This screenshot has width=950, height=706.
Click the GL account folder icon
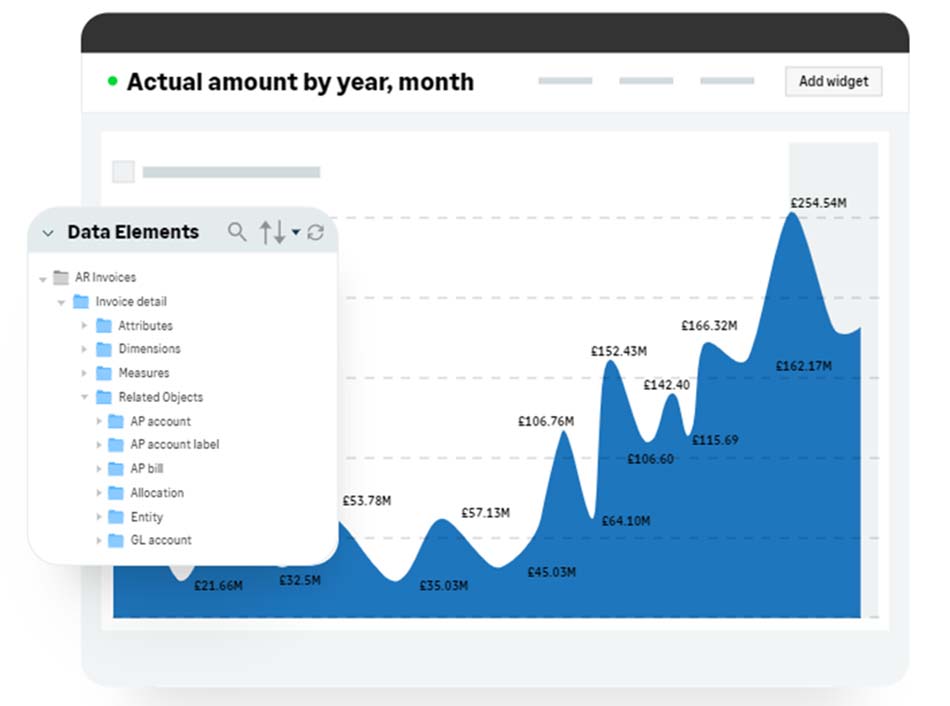116,540
